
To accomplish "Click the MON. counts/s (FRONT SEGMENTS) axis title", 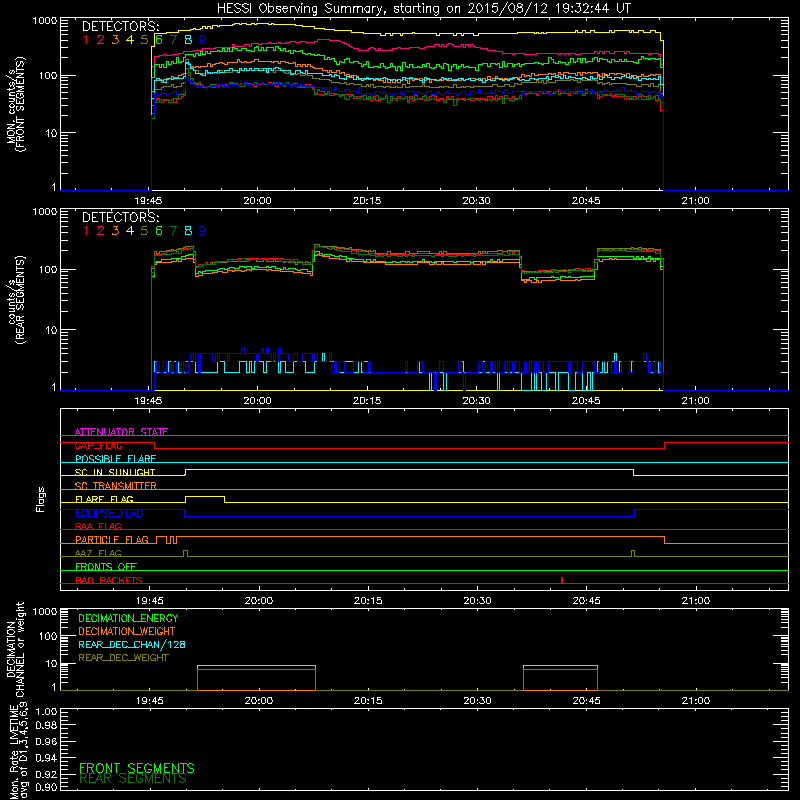I will pyautogui.click(x=16, y=104).
